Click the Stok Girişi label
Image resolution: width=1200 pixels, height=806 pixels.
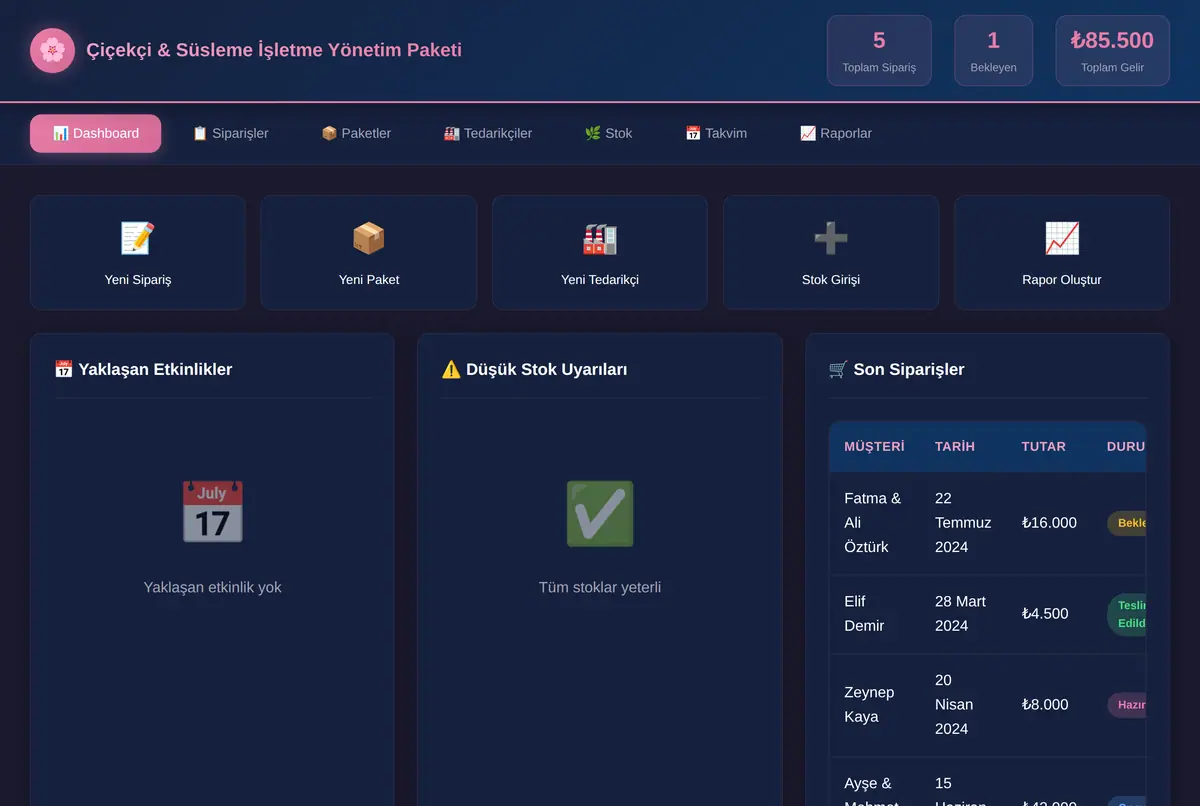coord(831,280)
